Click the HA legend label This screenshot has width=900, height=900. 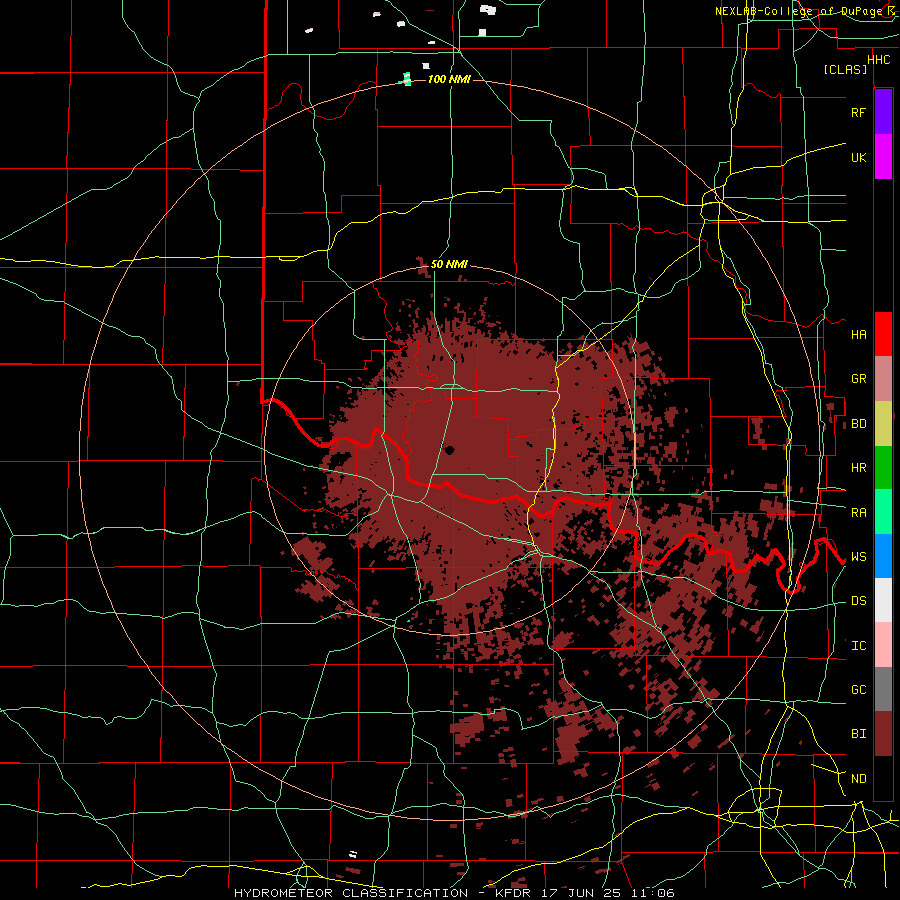pyautogui.click(x=858, y=335)
